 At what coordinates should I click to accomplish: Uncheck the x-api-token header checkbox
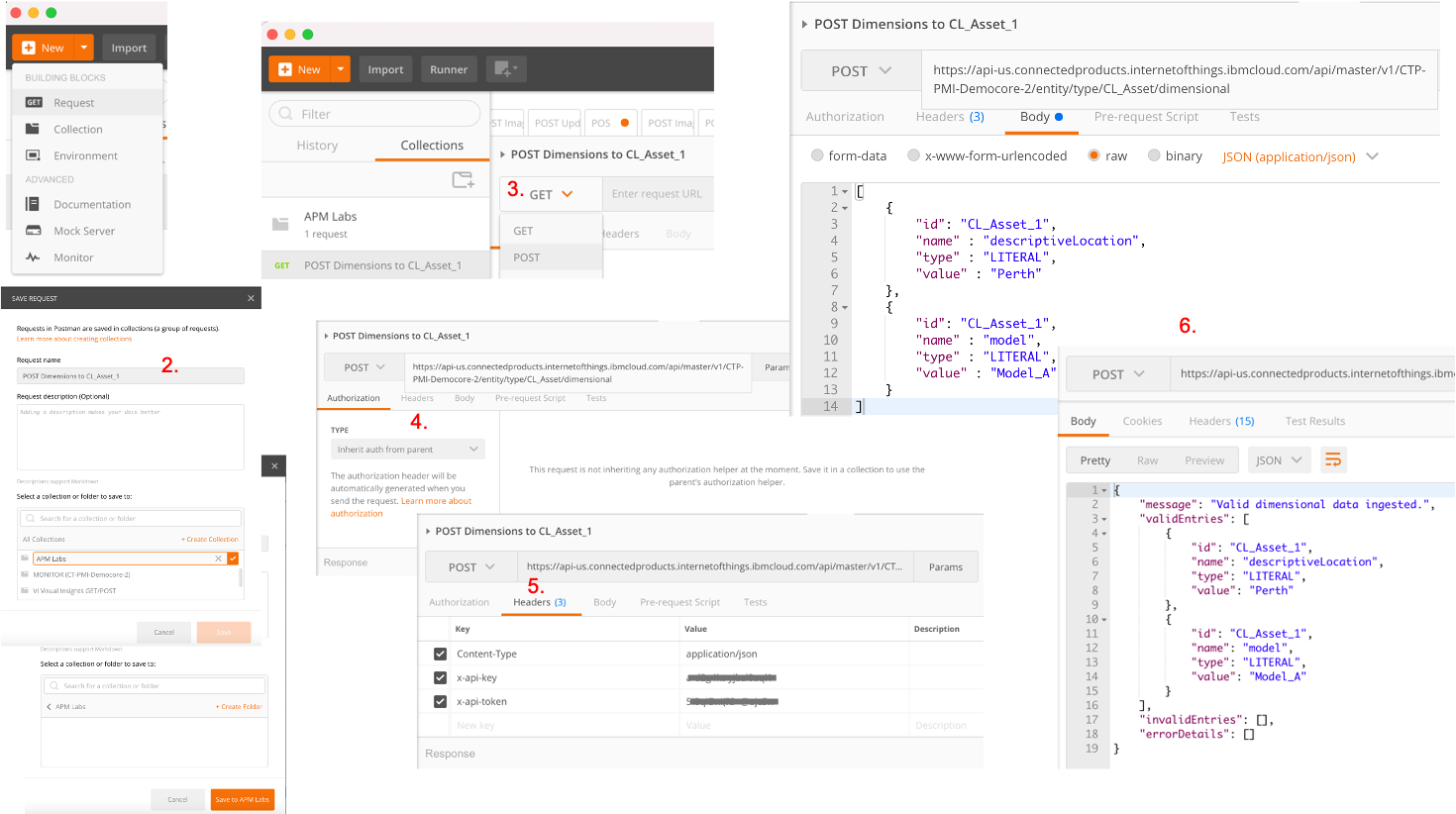point(440,701)
